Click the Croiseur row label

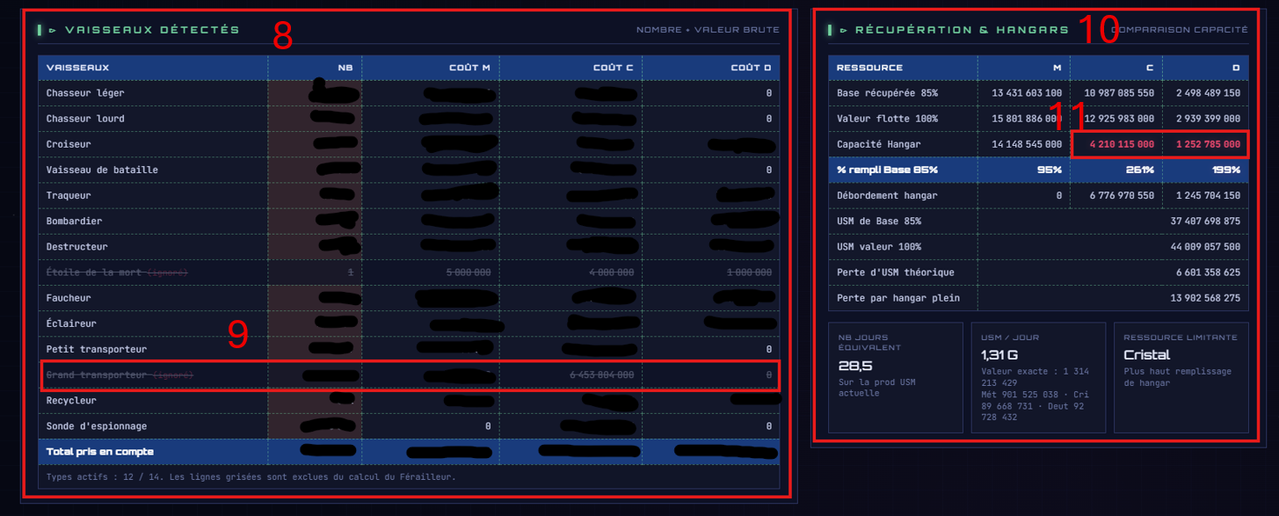click(69, 144)
